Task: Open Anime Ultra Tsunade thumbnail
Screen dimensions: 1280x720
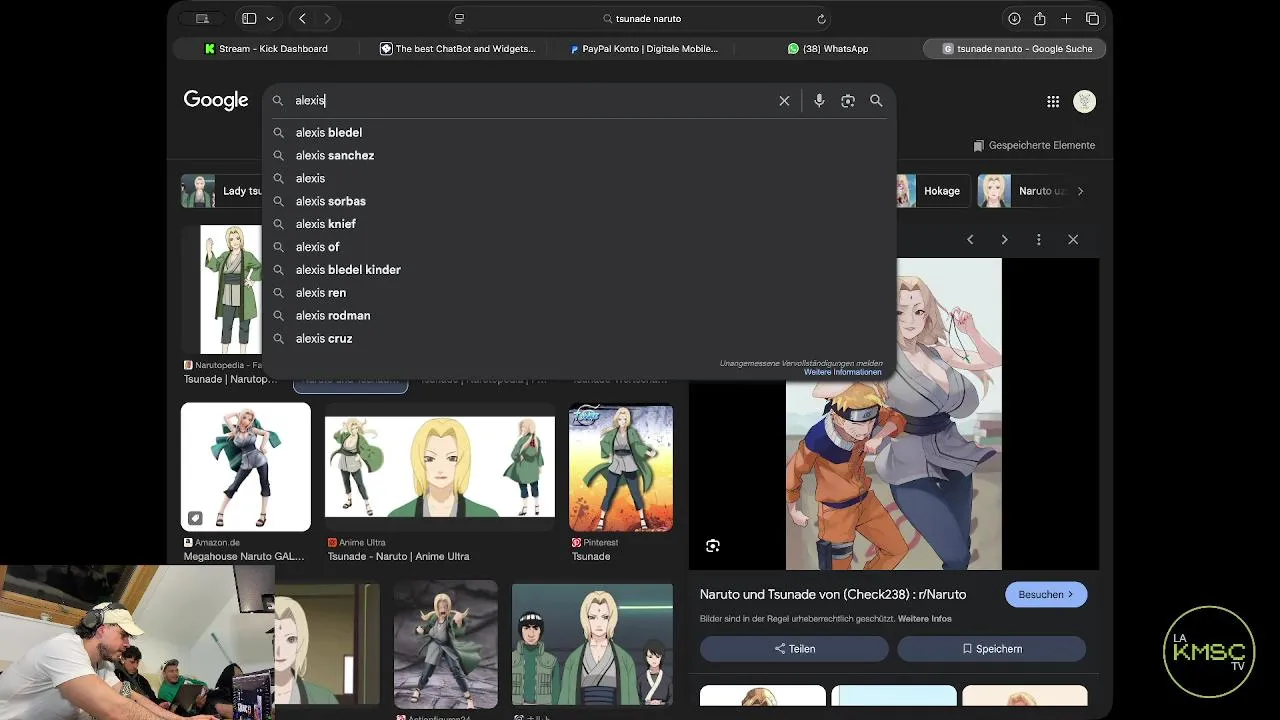Action: 439,467
